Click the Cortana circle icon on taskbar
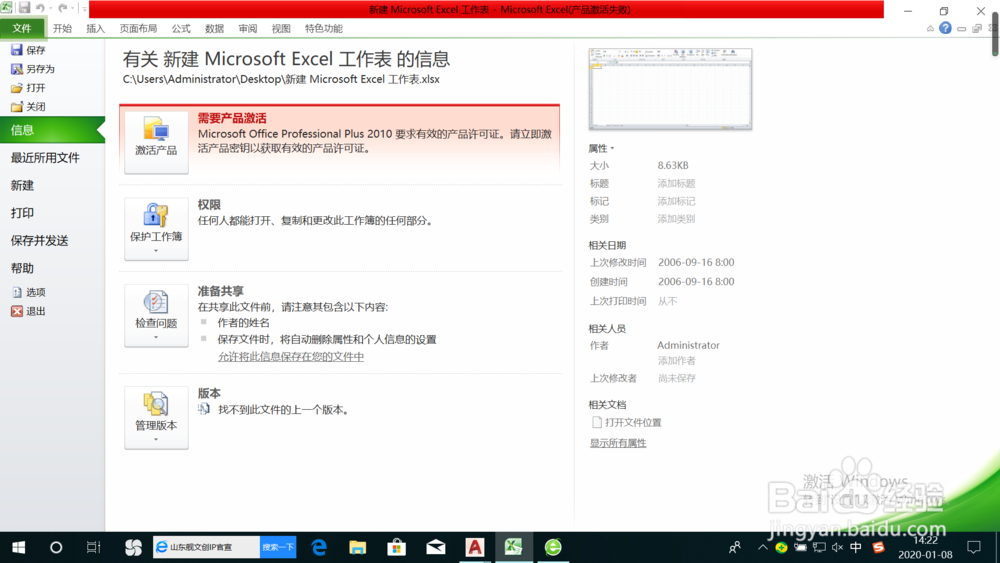This screenshot has height=563, width=1000. coord(56,547)
